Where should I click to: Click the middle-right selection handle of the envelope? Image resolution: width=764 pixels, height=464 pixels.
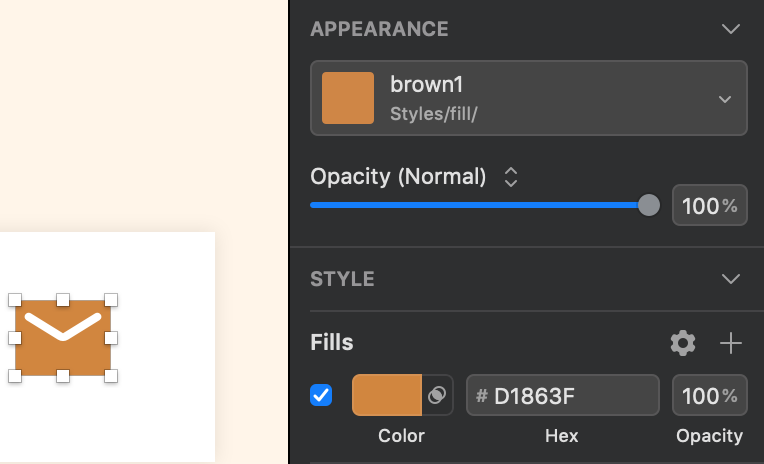point(111,338)
